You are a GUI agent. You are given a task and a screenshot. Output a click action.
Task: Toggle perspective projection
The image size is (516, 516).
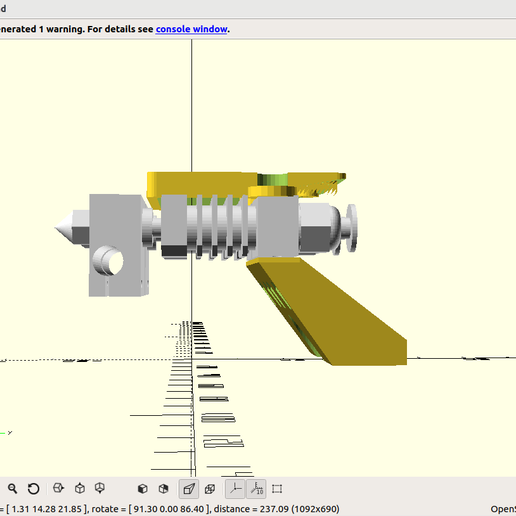tap(189, 489)
